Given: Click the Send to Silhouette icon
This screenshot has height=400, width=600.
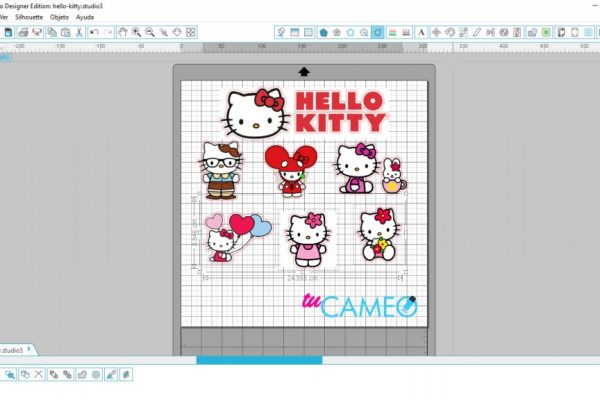Looking at the screenshot, I should pyautogui.click(x=37, y=33).
